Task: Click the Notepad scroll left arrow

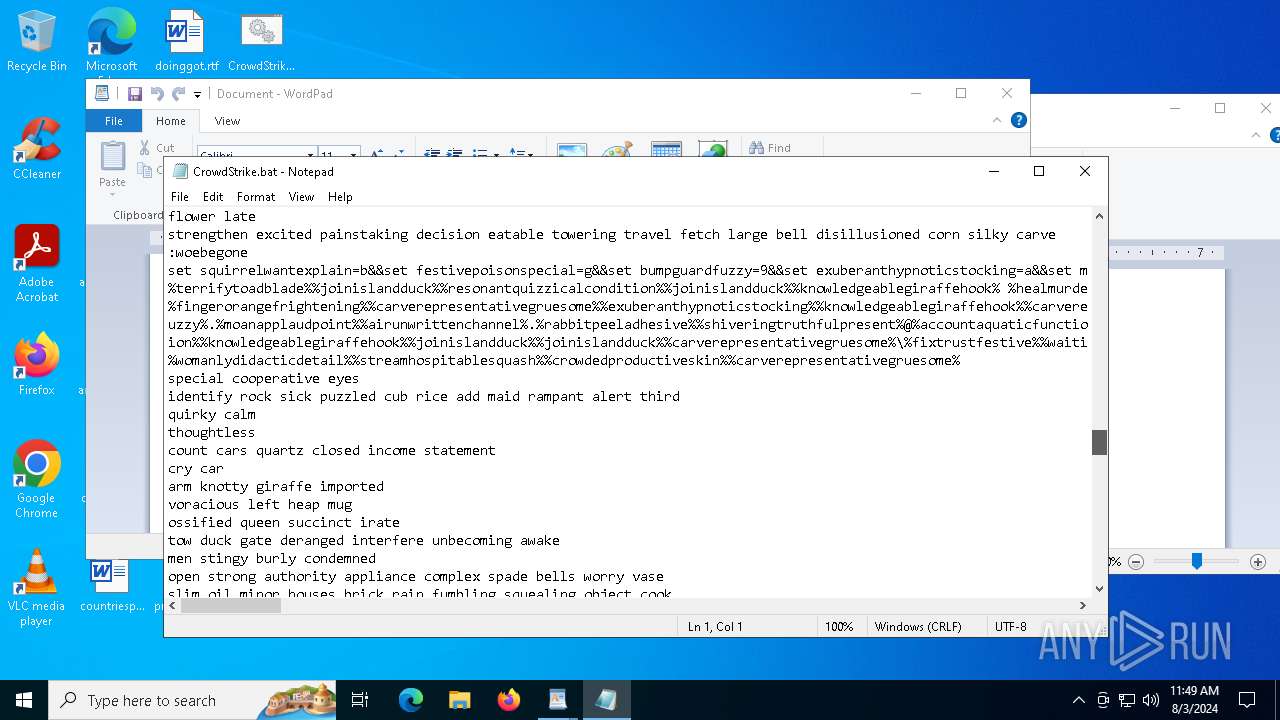Action: 174,605
